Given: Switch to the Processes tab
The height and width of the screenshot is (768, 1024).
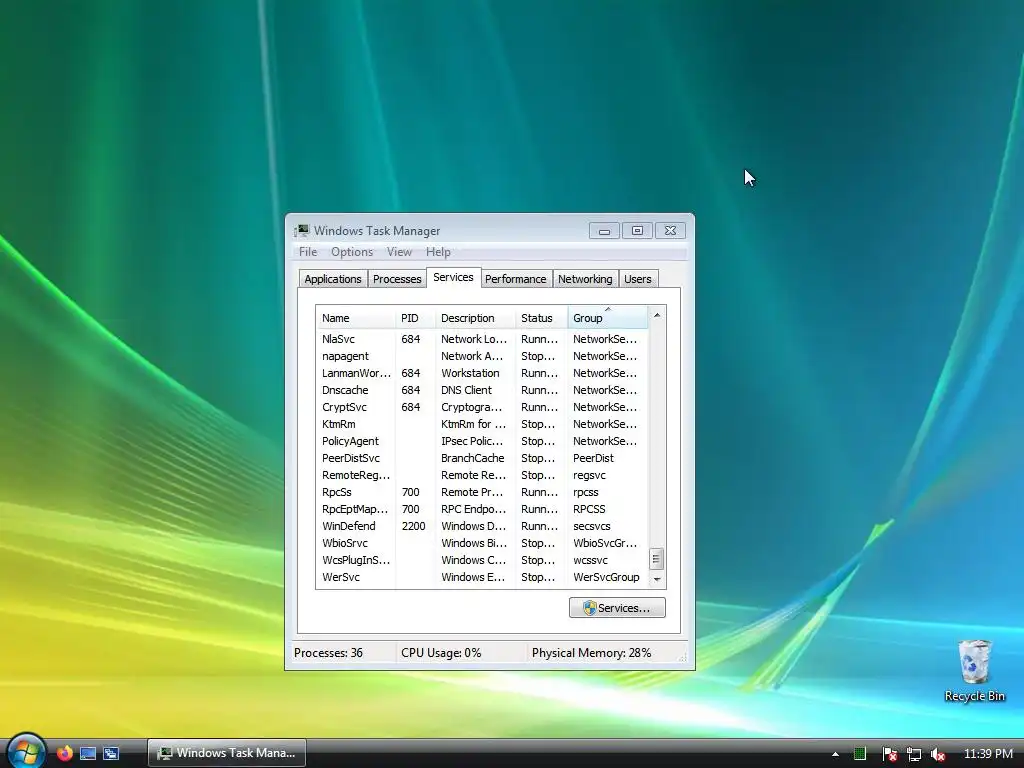Looking at the screenshot, I should 397,279.
